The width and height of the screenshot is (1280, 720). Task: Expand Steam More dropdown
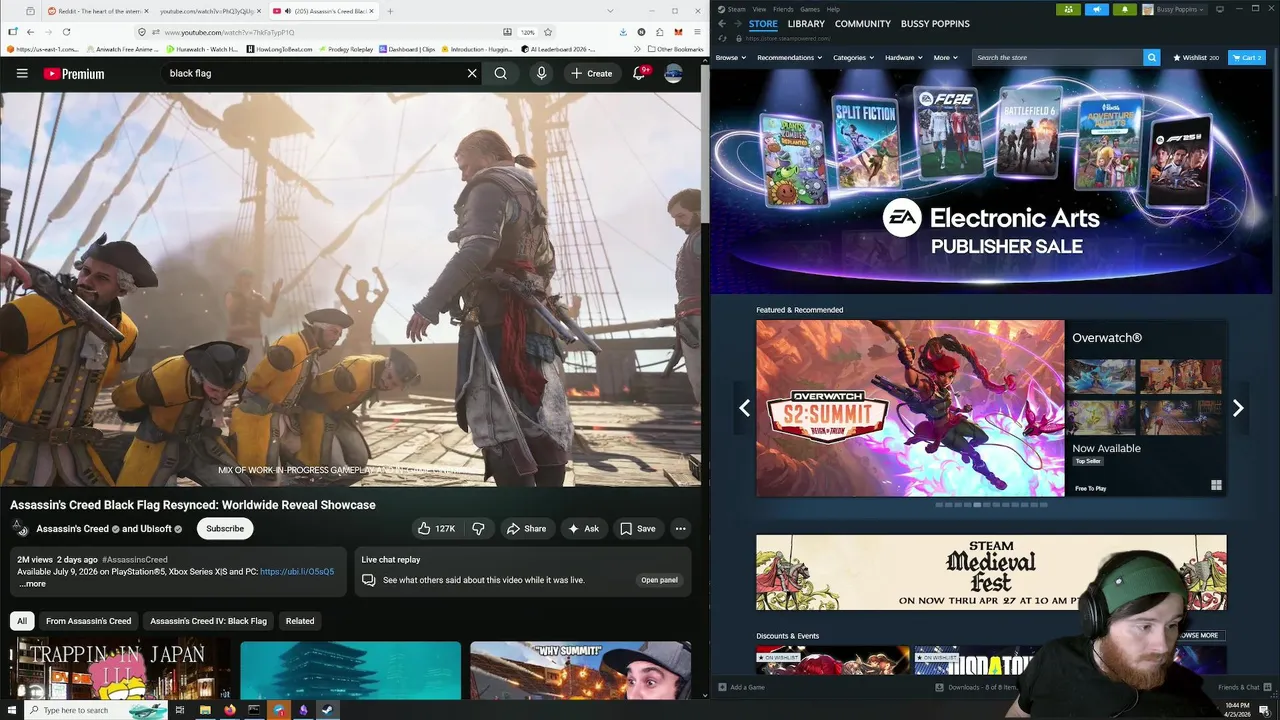pyautogui.click(x=945, y=57)
